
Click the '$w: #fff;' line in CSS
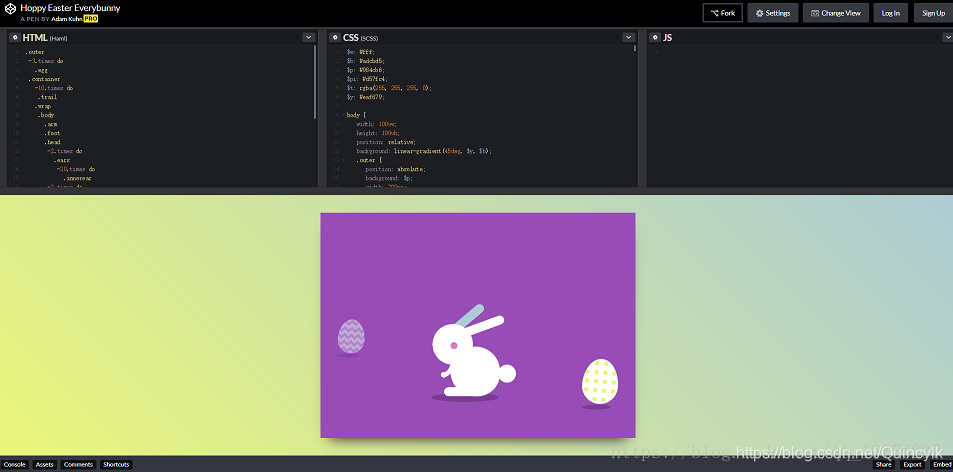pyautogui.click(x=360, y=52)
